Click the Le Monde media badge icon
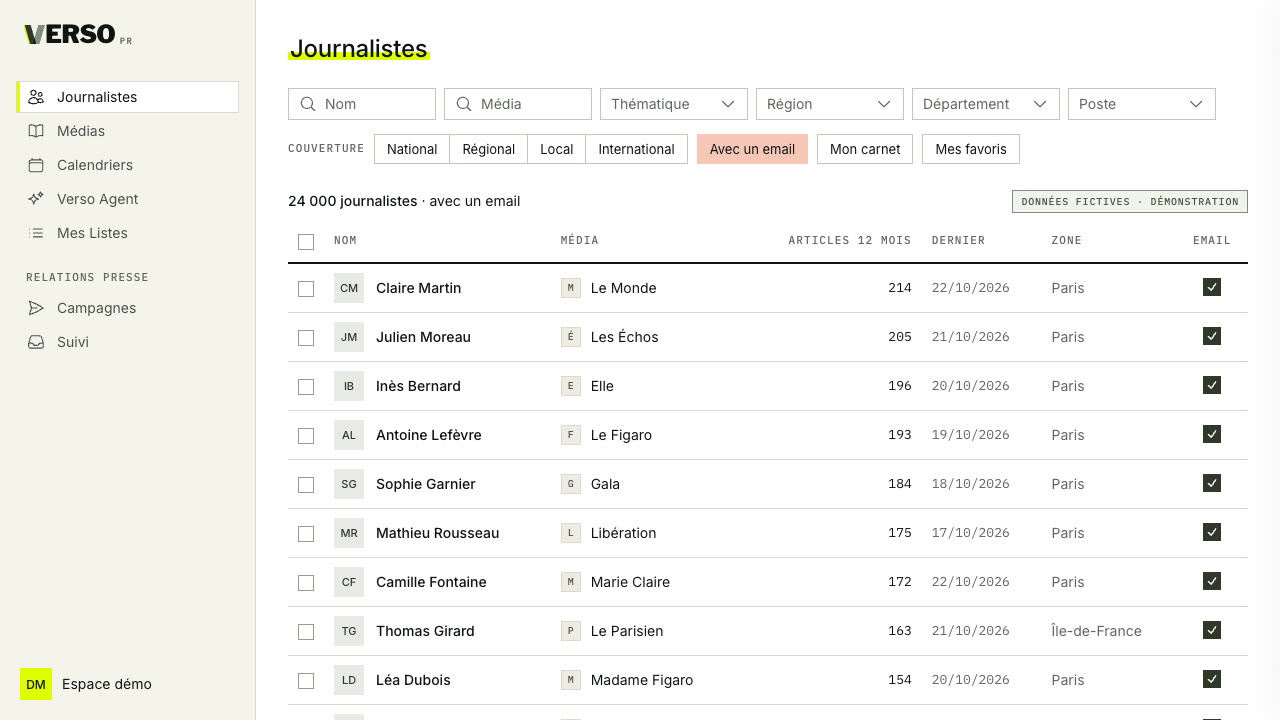 tap(571, 288)
